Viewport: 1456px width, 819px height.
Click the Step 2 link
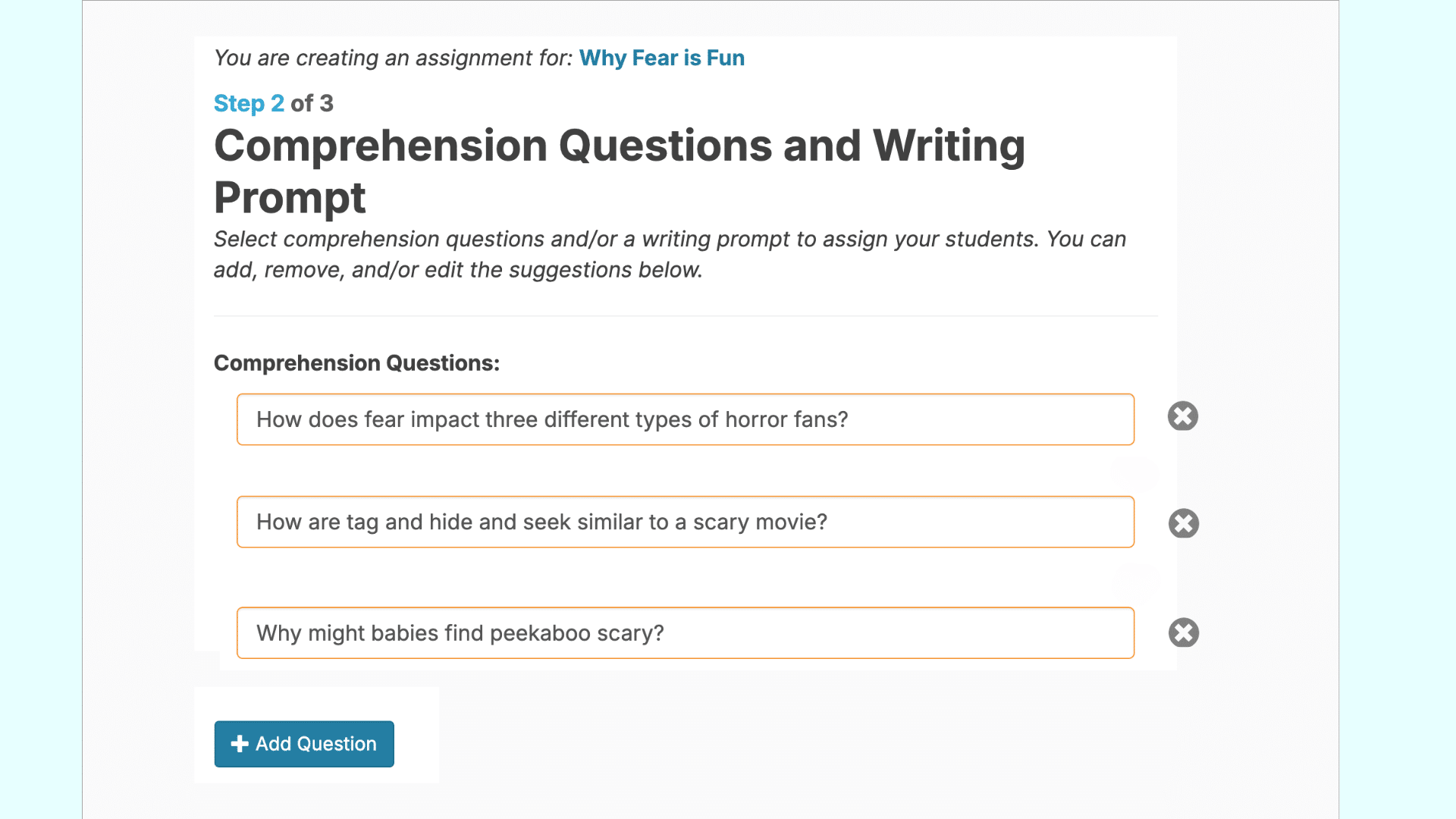tap(249, 103)
